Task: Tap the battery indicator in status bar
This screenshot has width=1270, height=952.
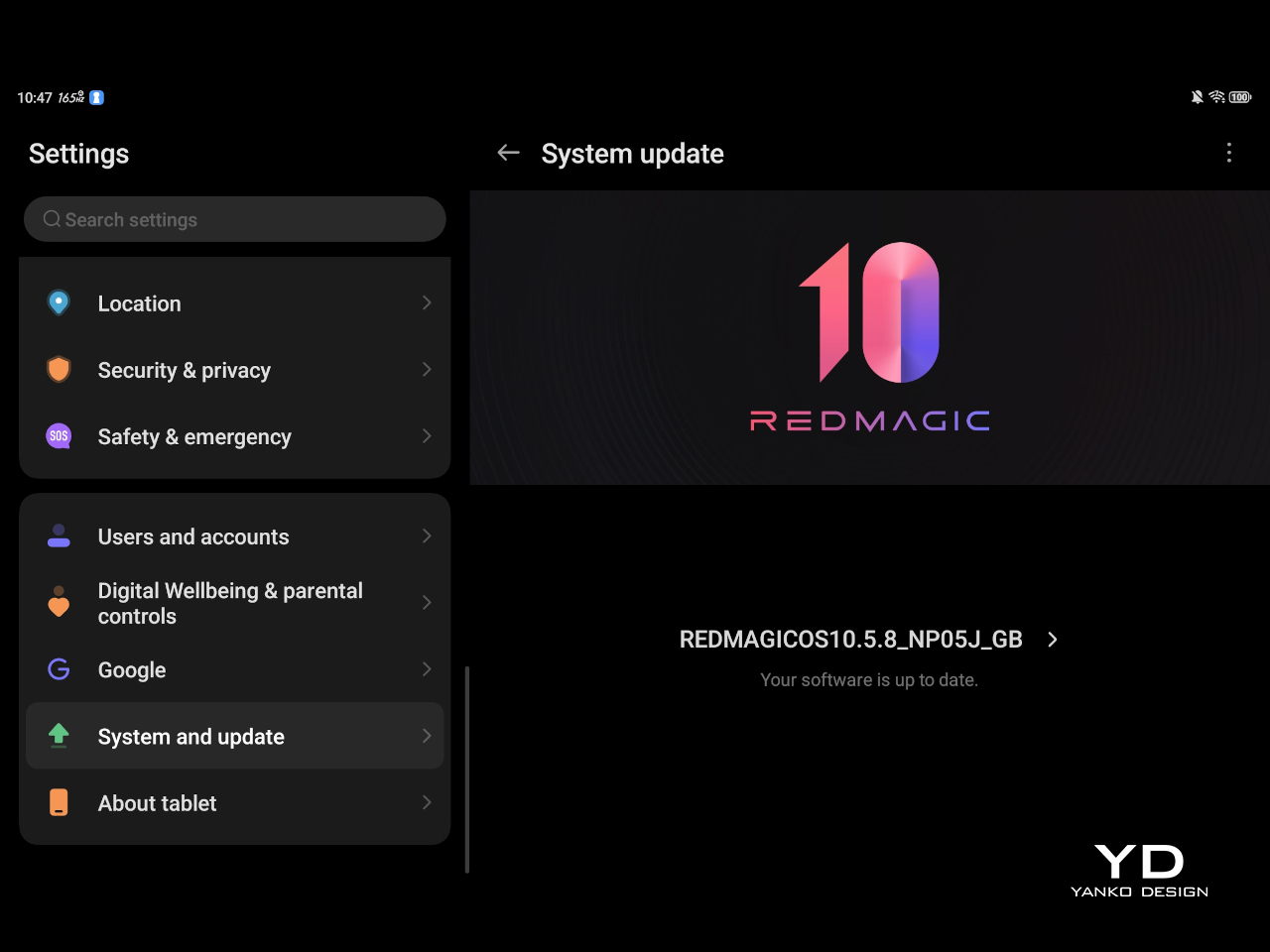Action: click(1239, 97)
